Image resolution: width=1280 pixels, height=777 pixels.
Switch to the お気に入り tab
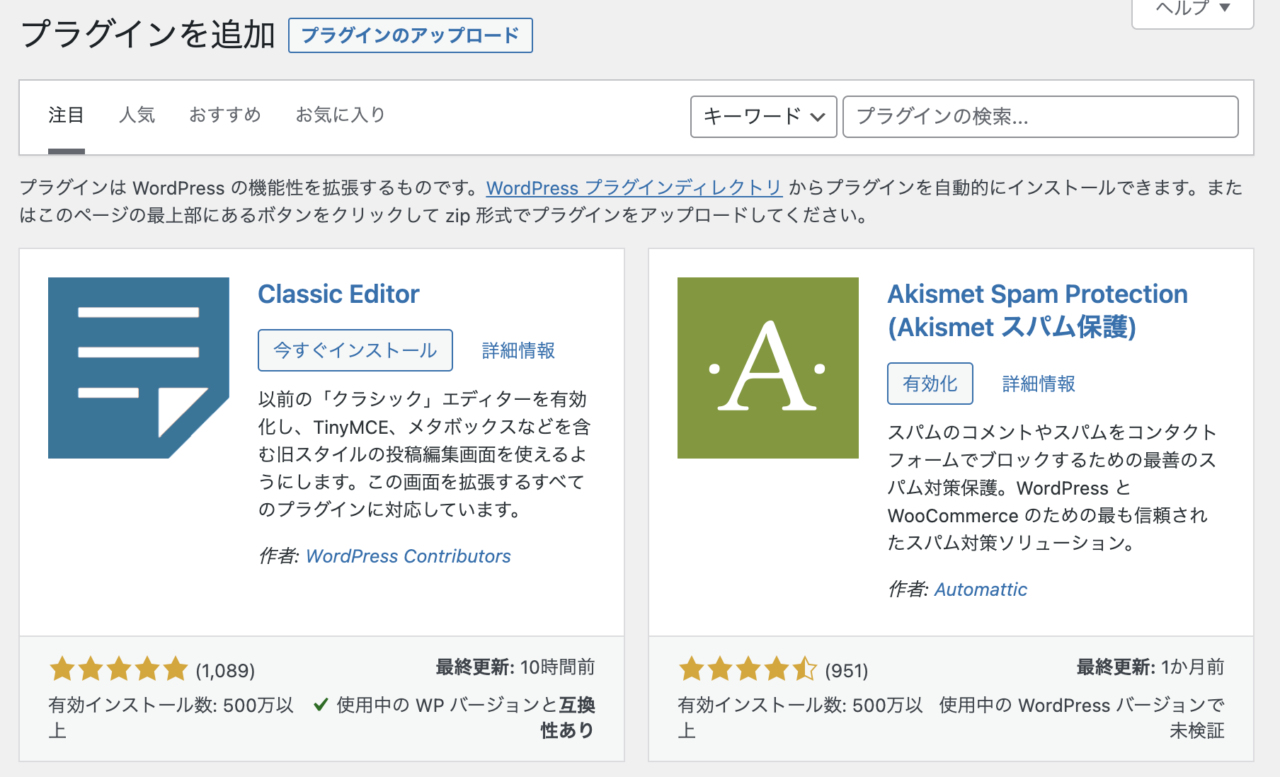pos(340,115)
